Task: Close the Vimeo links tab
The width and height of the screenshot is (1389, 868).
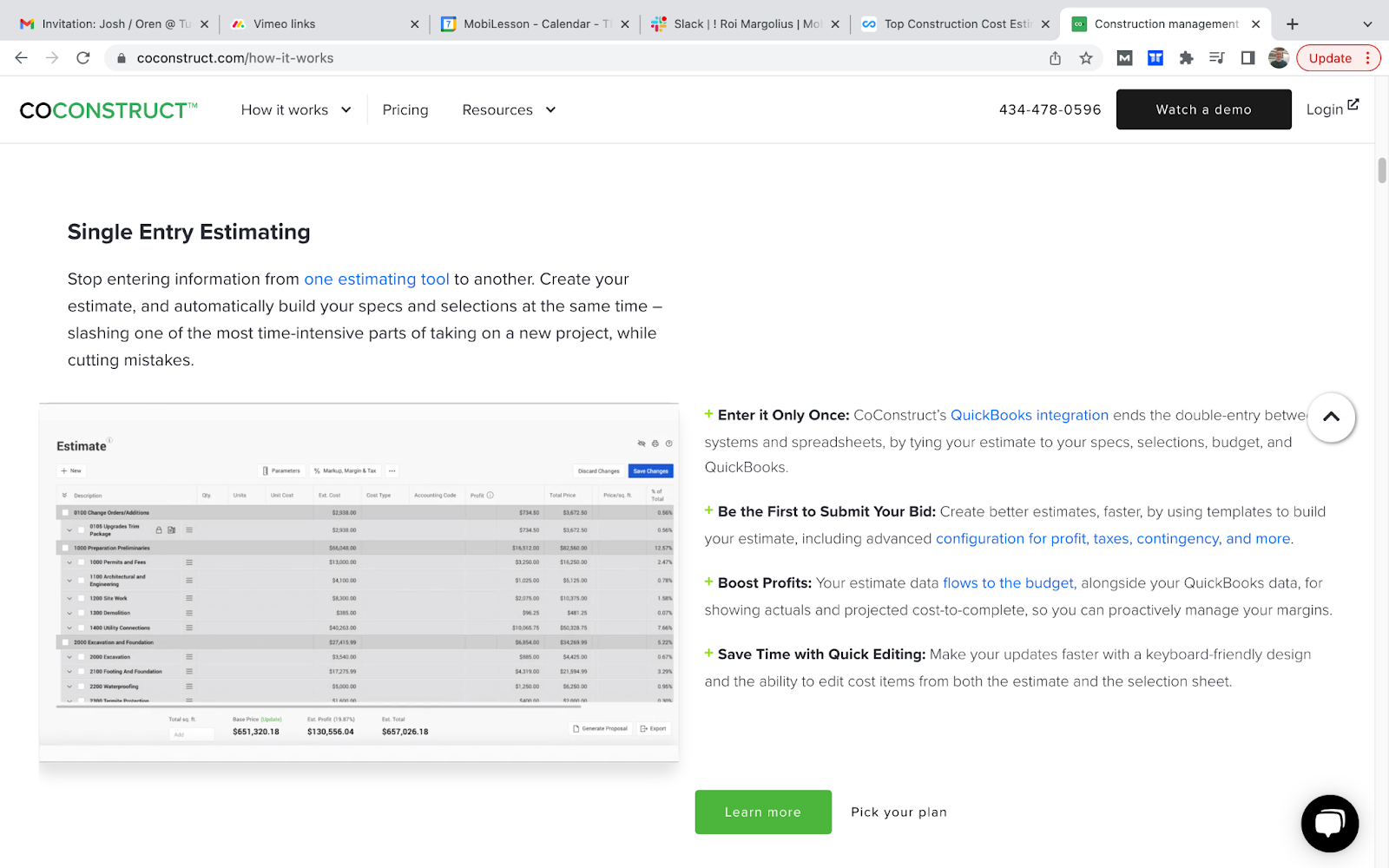Action: click(414, 24)
